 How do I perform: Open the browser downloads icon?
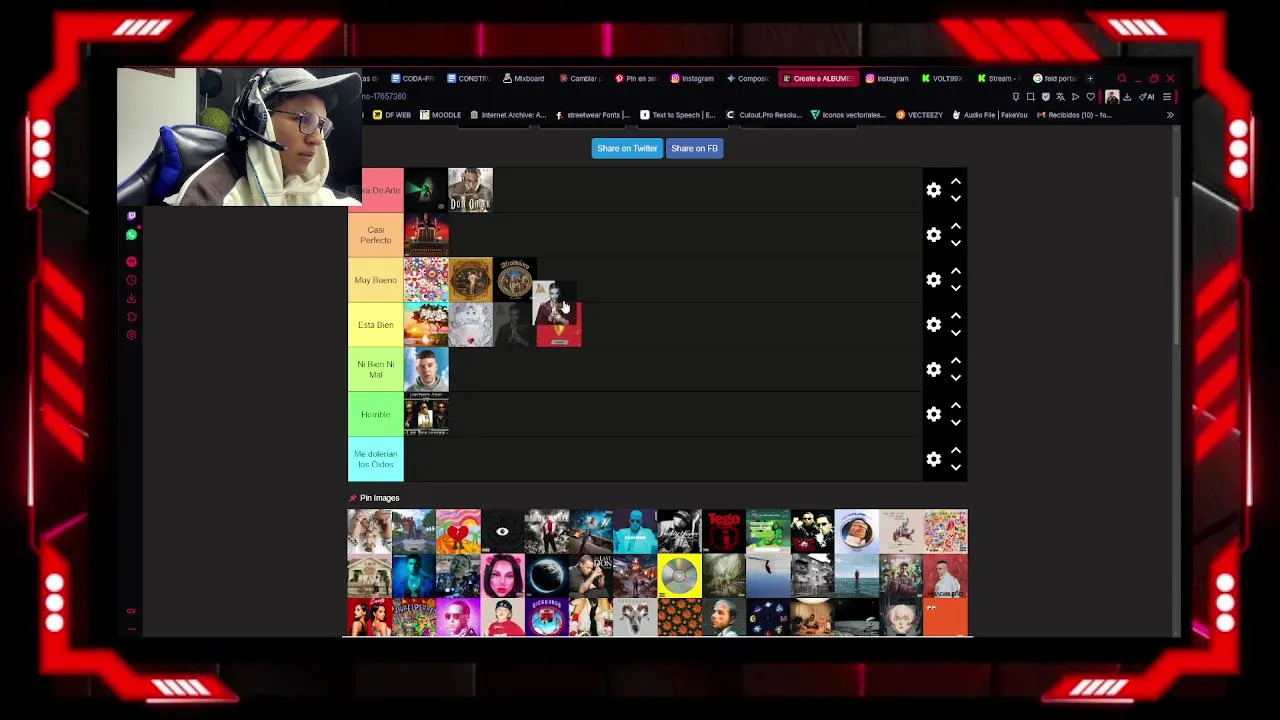pos(1127,97)
